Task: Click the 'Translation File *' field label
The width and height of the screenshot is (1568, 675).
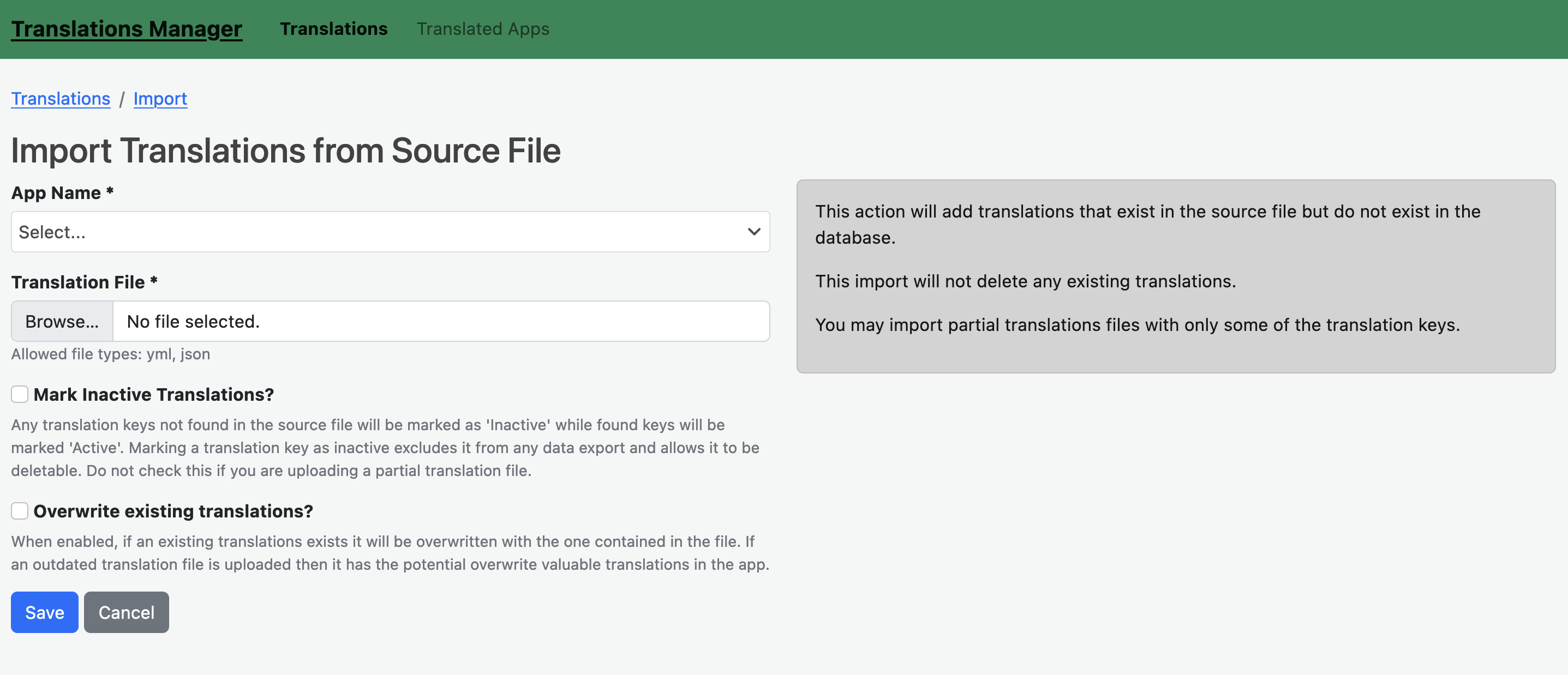Action: pos(84,282)
